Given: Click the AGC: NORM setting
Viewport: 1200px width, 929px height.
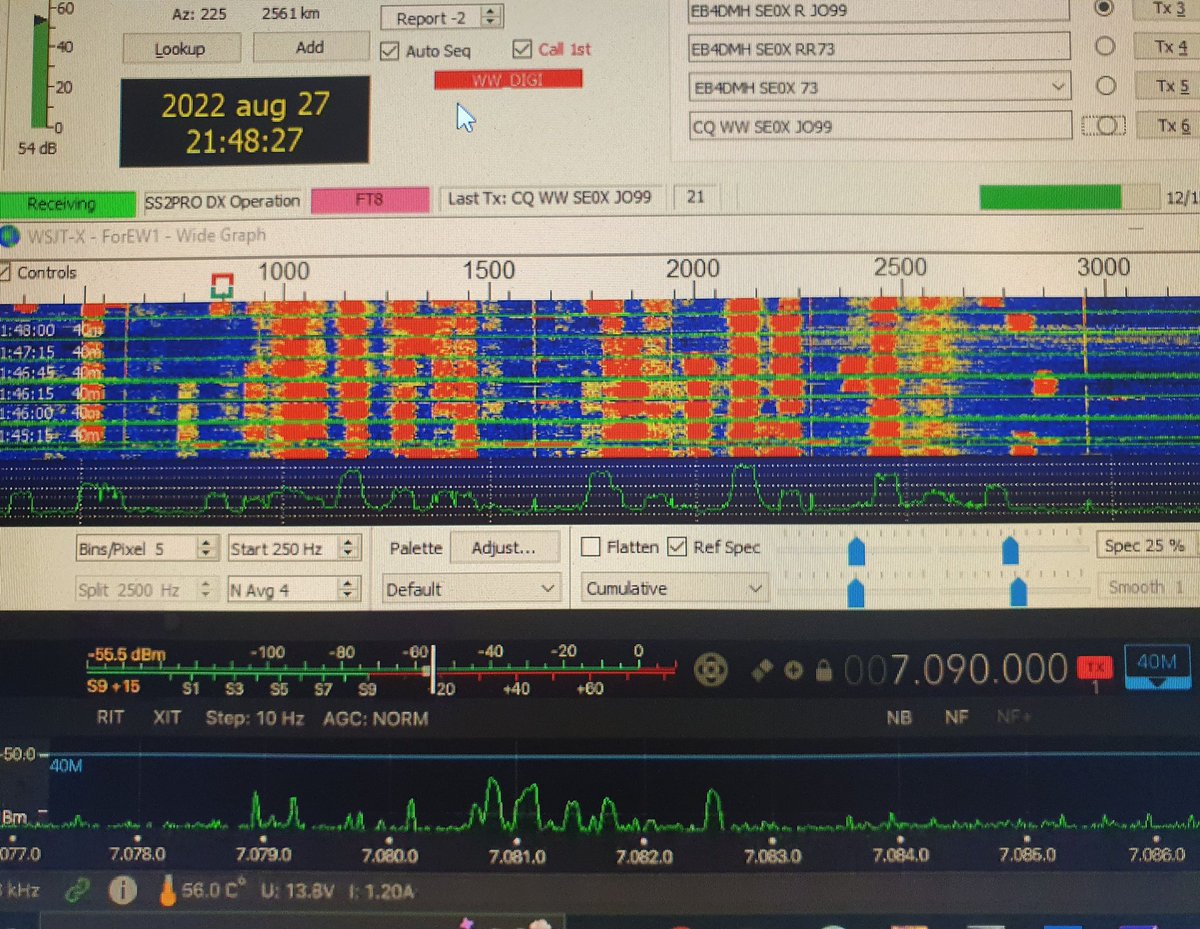Looking at the screenshot, I should (376, 718).
